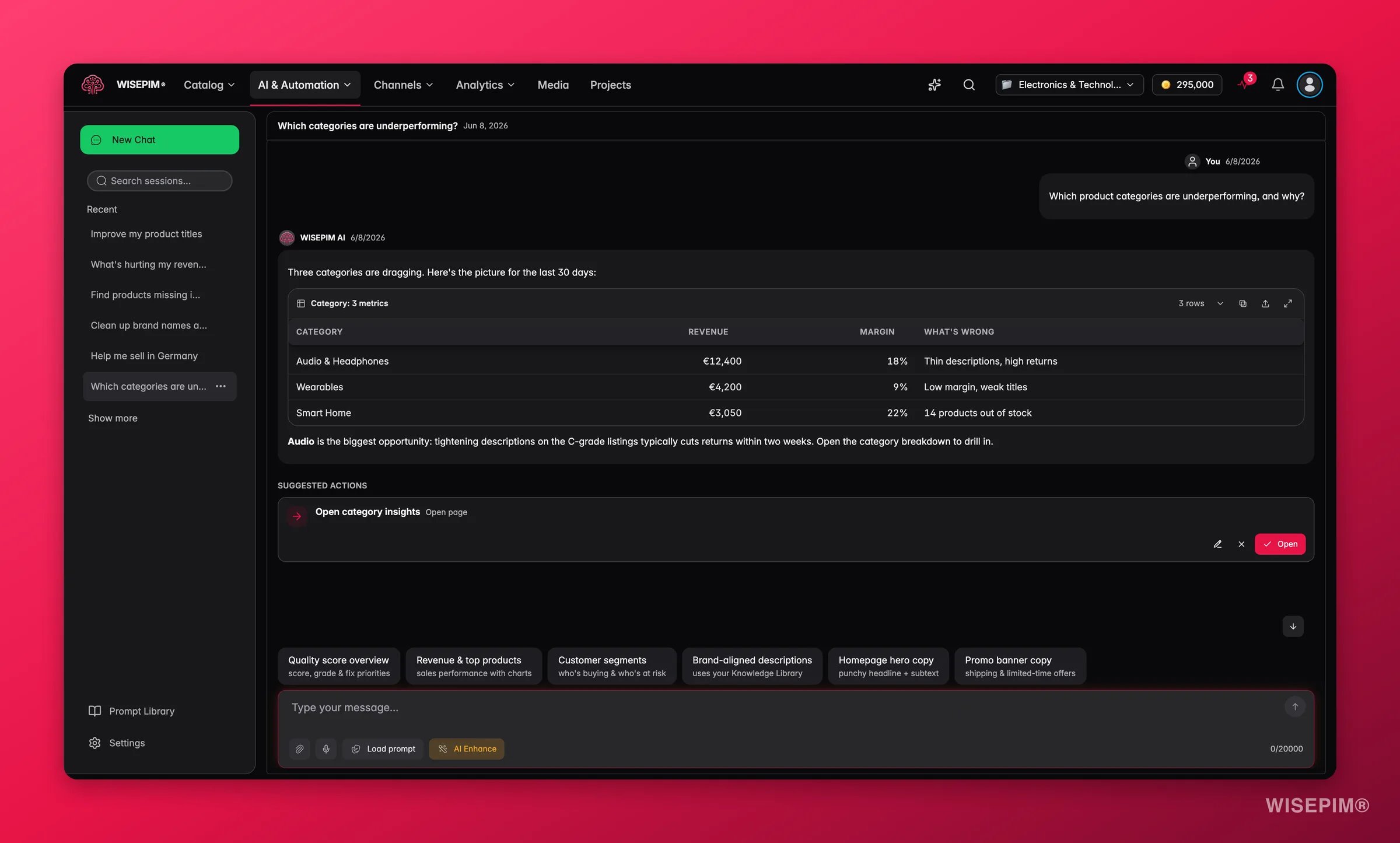Start a New Chat
The image size is (1400, 843).
click(159, 140)
